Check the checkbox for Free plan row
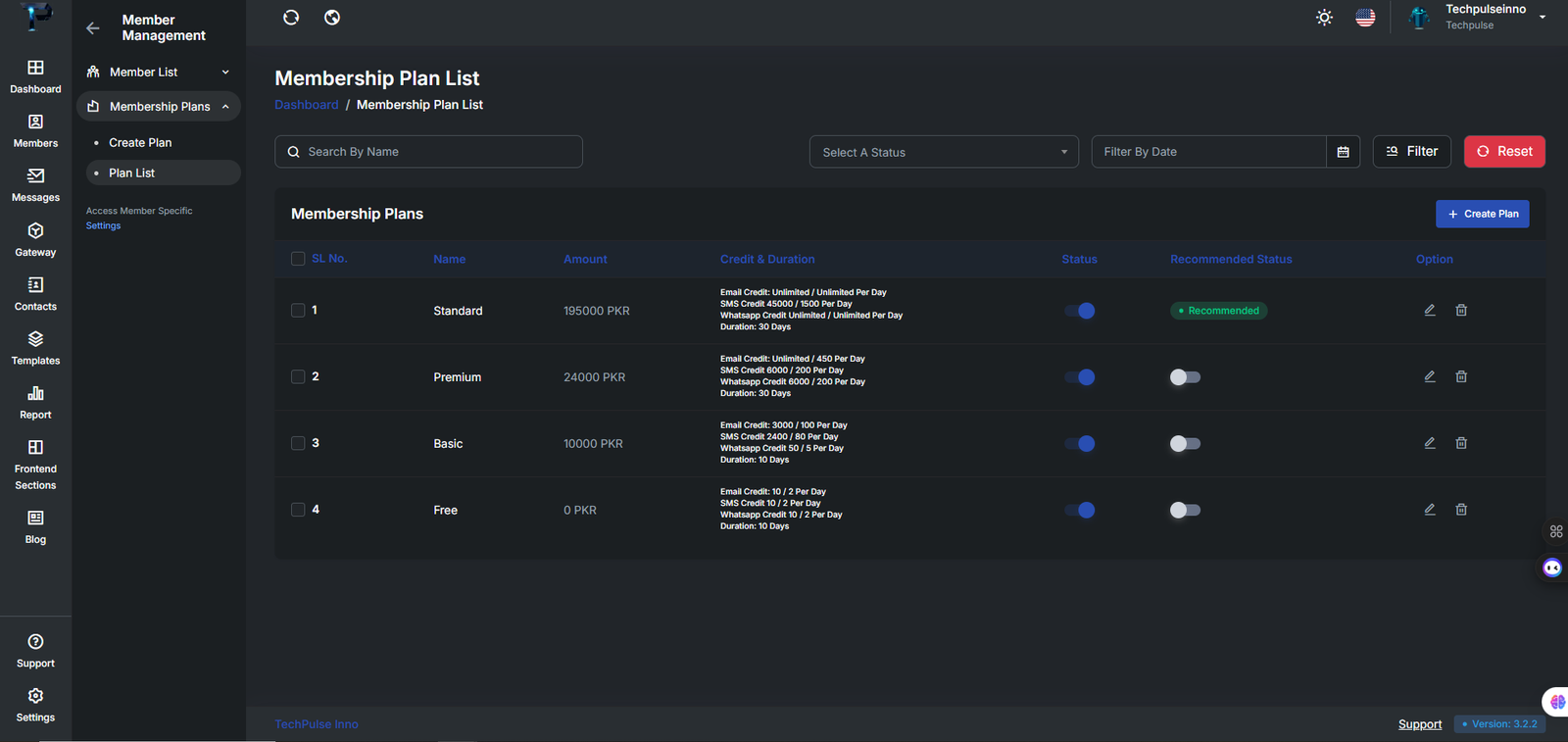Viewport: 1568px width, 742px height. click(298, 510)
